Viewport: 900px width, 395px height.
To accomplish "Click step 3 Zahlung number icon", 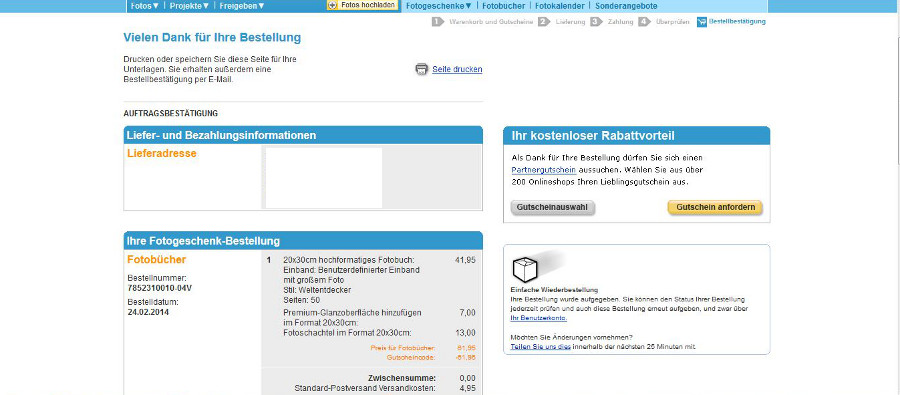I will click(596, 22).
